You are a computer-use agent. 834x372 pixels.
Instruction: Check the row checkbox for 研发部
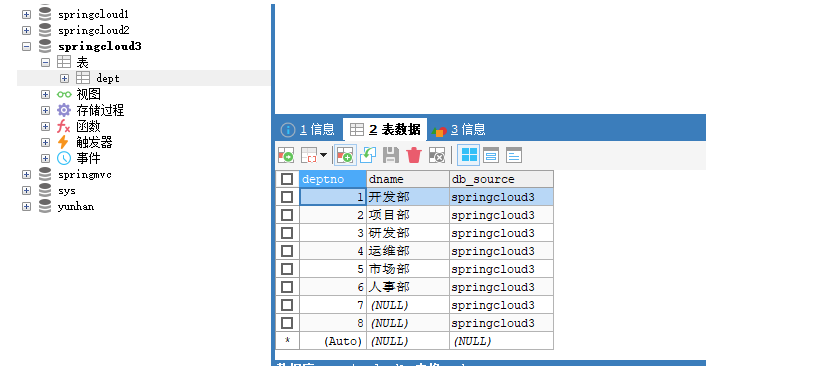[x=287, y=233]
